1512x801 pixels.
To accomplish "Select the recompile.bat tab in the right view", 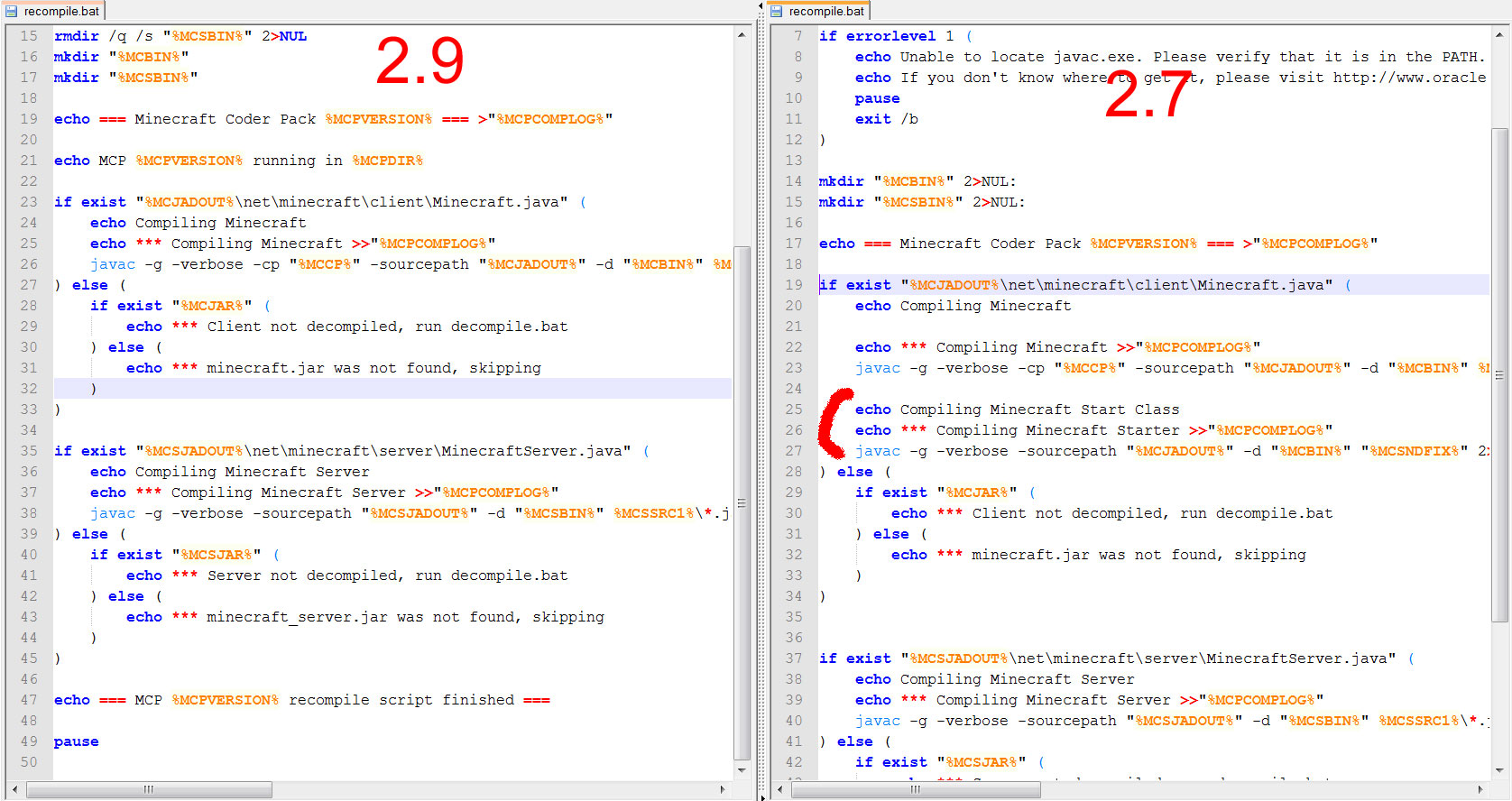I will 818,11.
